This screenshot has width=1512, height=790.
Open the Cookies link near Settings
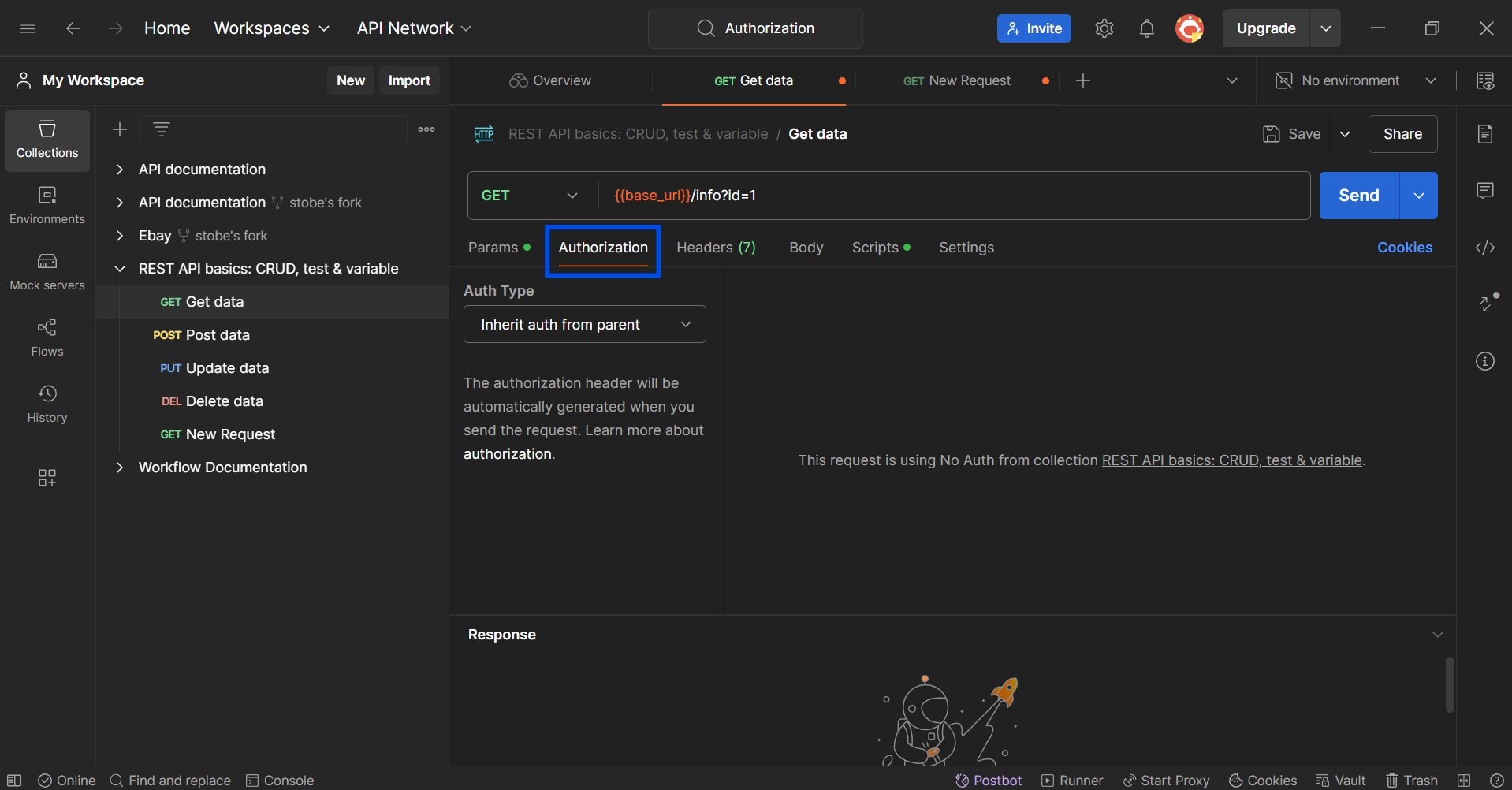[1405, 248]
